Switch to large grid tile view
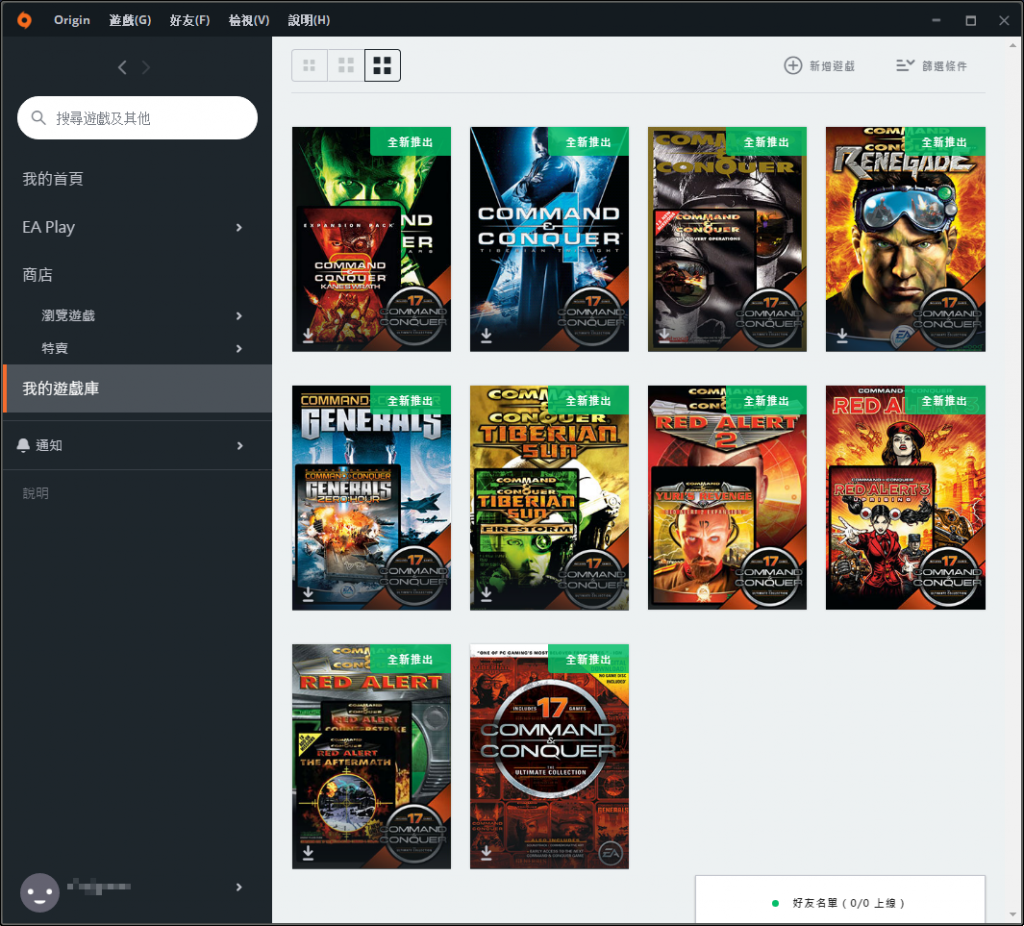 coord(382,65)
